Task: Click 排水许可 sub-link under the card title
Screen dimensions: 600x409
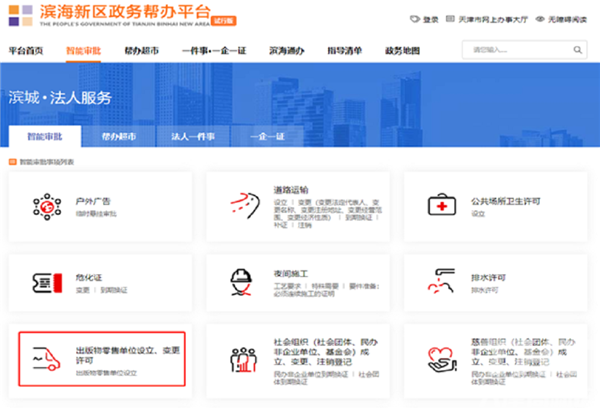Action: [x=485, y=290]
